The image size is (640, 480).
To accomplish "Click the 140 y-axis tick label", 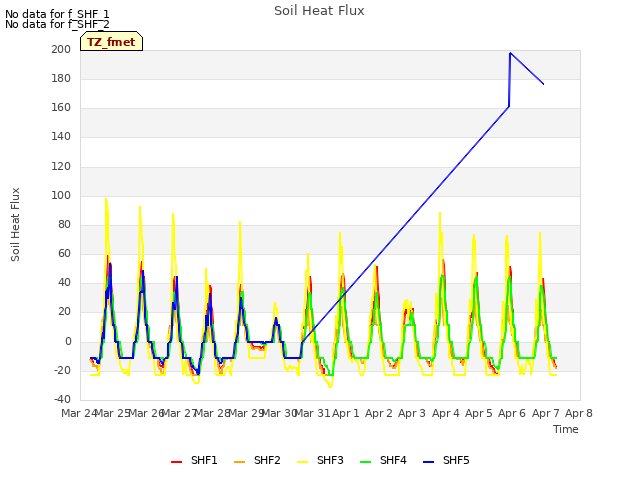I will (x=61, y=137).
